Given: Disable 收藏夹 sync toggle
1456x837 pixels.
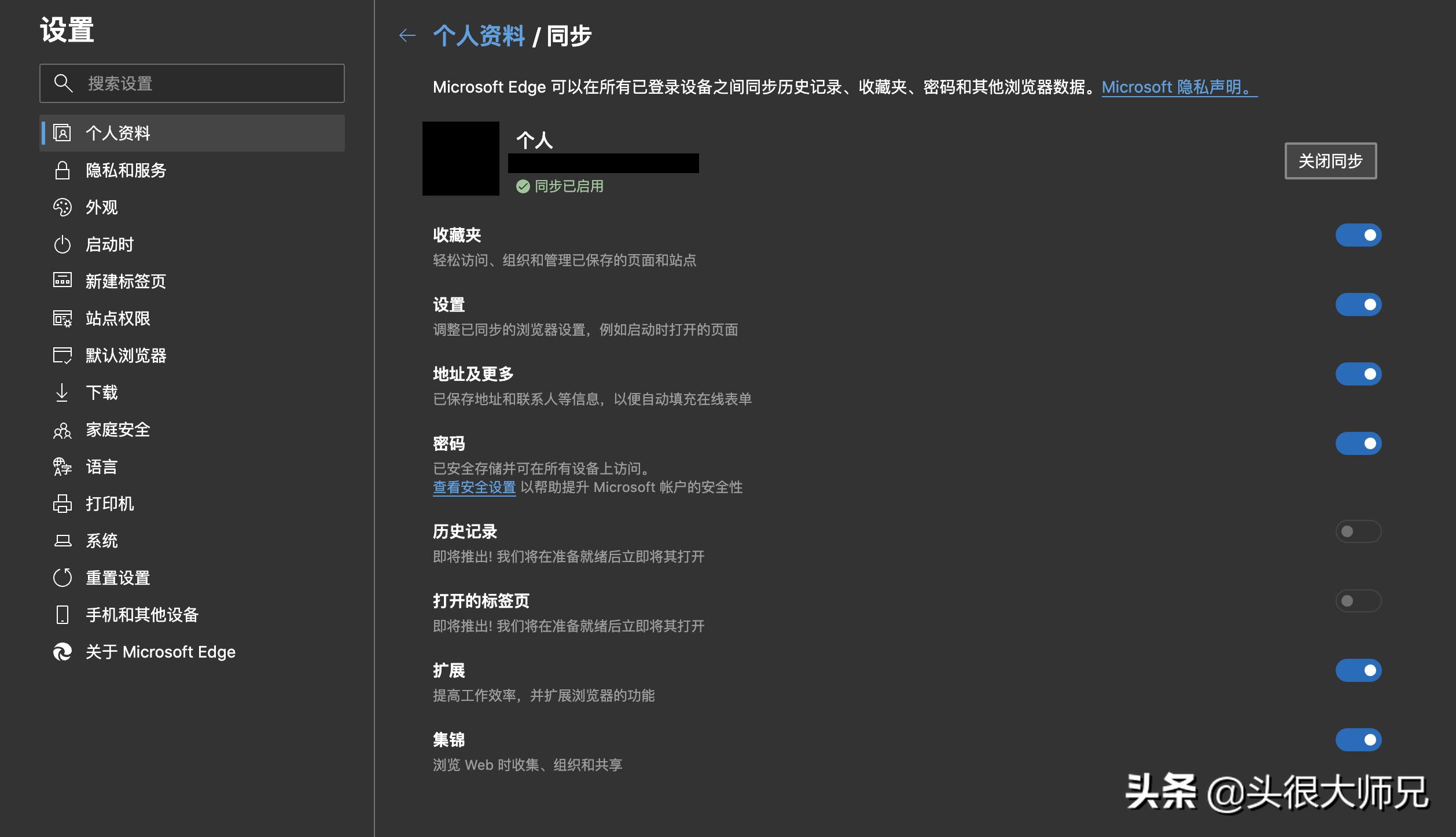Looking at the screenshot, I should pyautogui.click(x=1358, y=235).
